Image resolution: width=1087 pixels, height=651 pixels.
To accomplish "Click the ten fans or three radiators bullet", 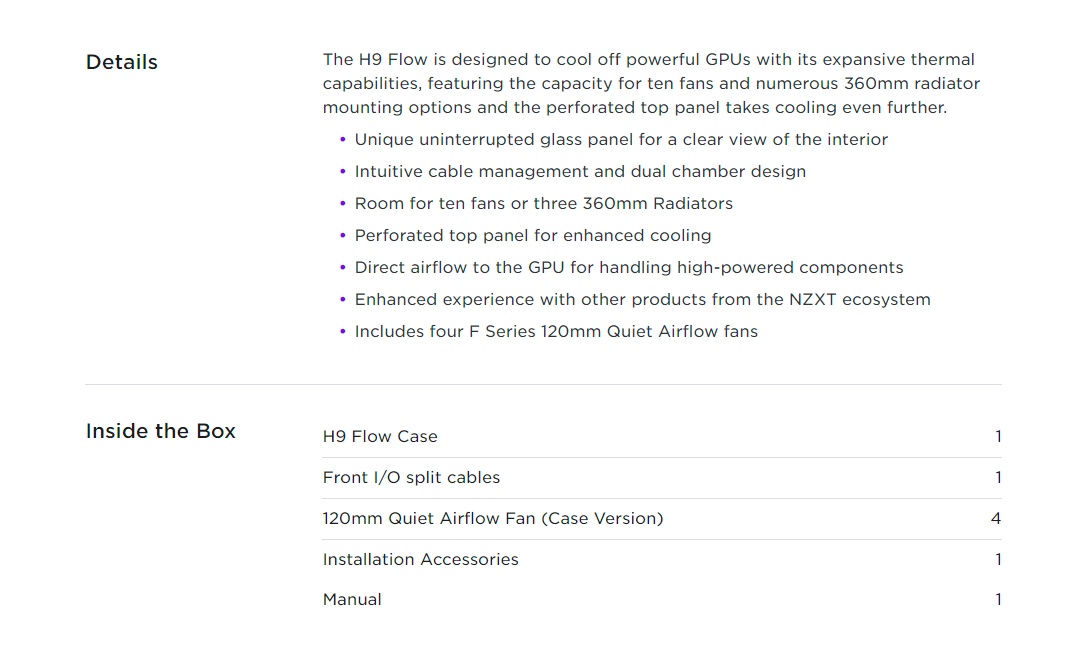I will 544,204.
